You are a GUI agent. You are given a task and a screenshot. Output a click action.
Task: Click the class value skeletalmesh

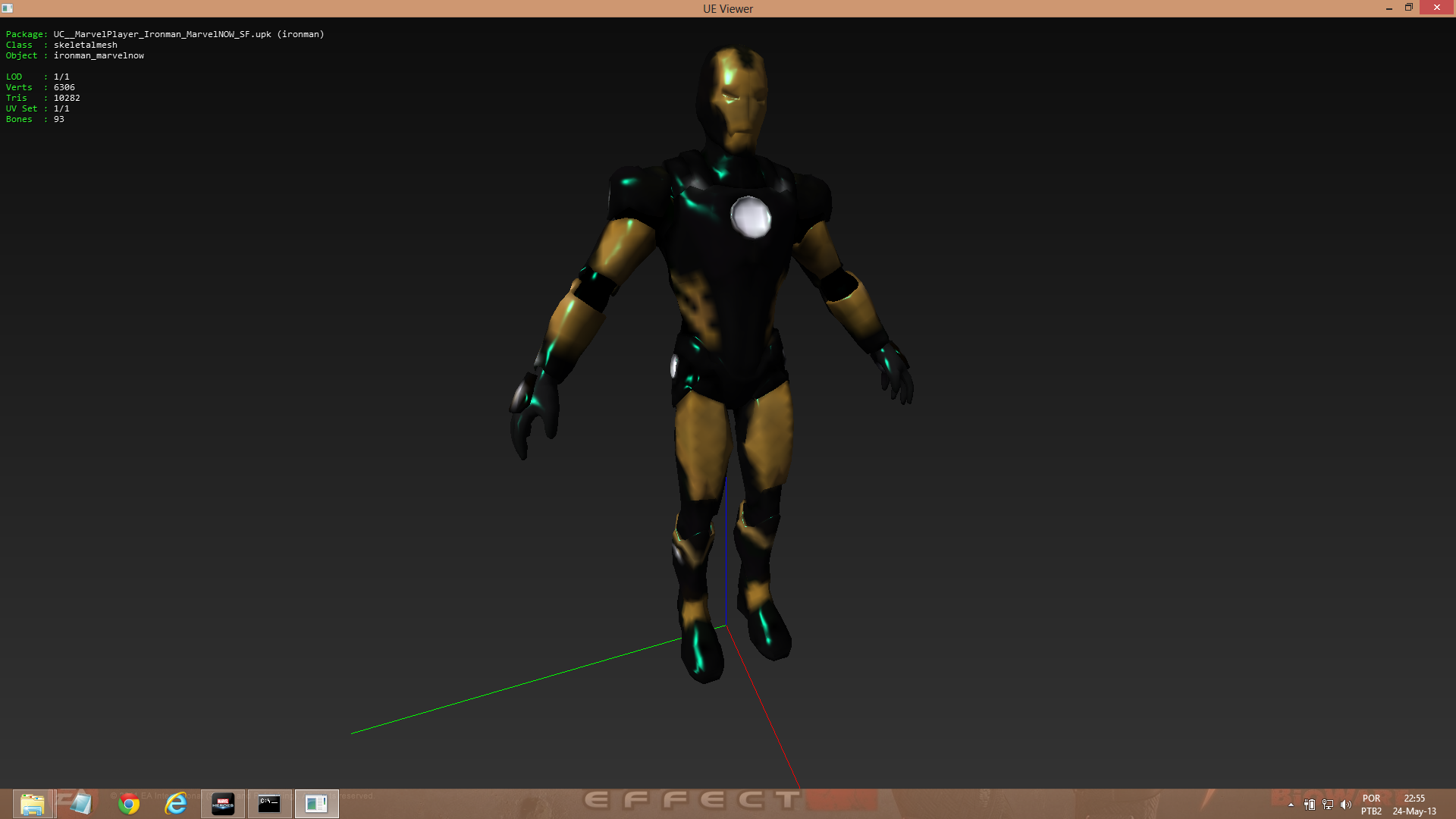point(86,45)
